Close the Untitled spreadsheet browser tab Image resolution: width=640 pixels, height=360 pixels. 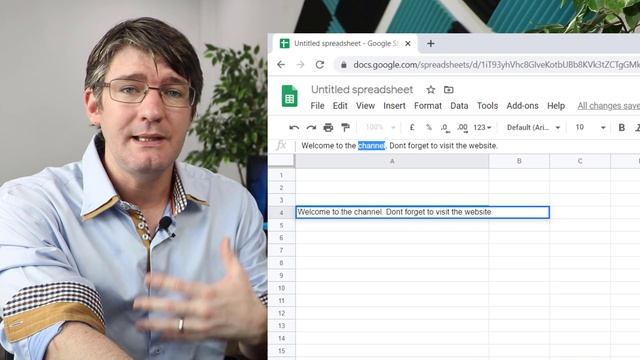408,43
